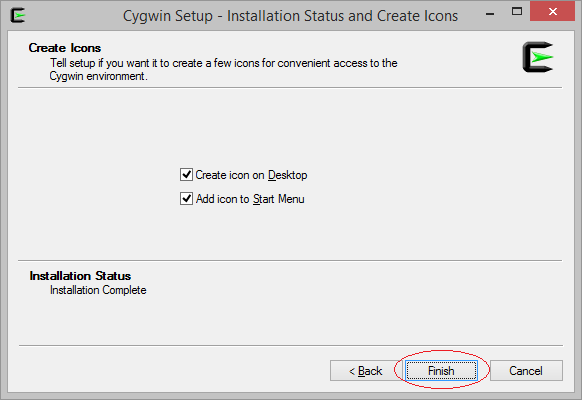Close the Cygwin Setup window

point(552,12)
